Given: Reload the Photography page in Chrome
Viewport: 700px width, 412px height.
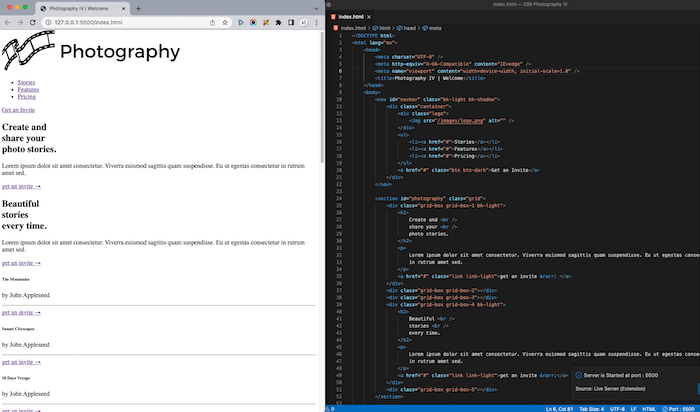Looking at the screenshot, I should (32, 22).
